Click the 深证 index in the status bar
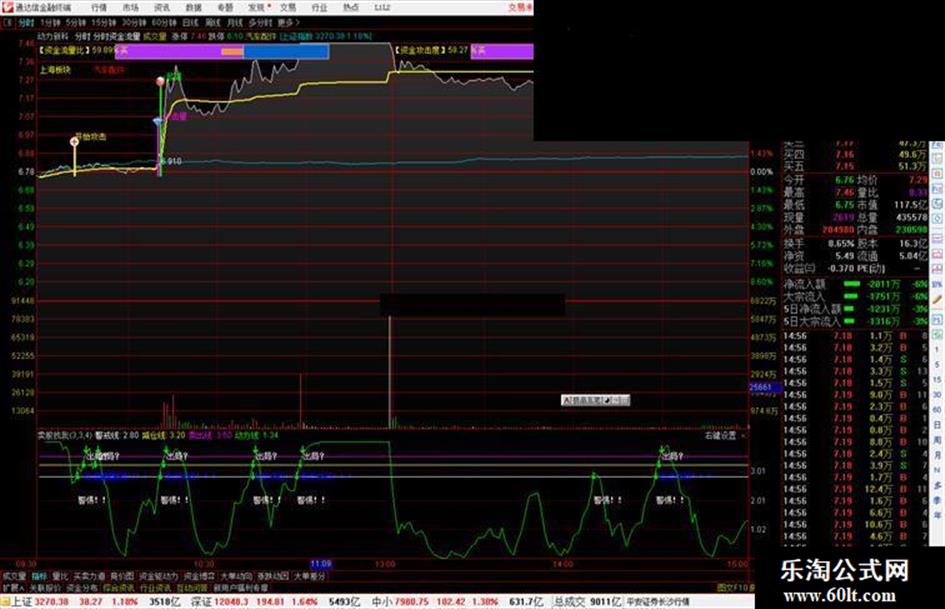Viewport: 945px width, 609px height. pyautogui.click(x=201, y=602)
